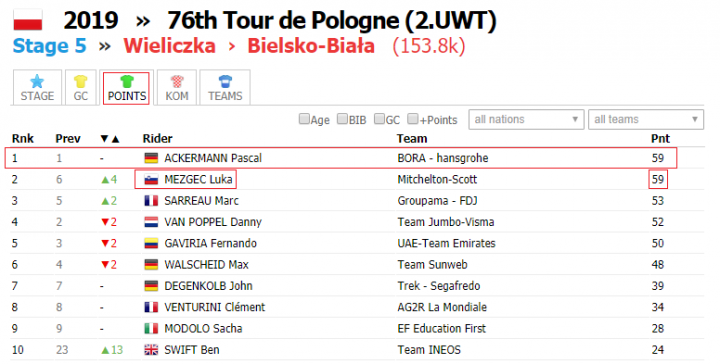Open rider GAVIRIA Fernando's profile
720x364 pixels.
click(210, 243)
